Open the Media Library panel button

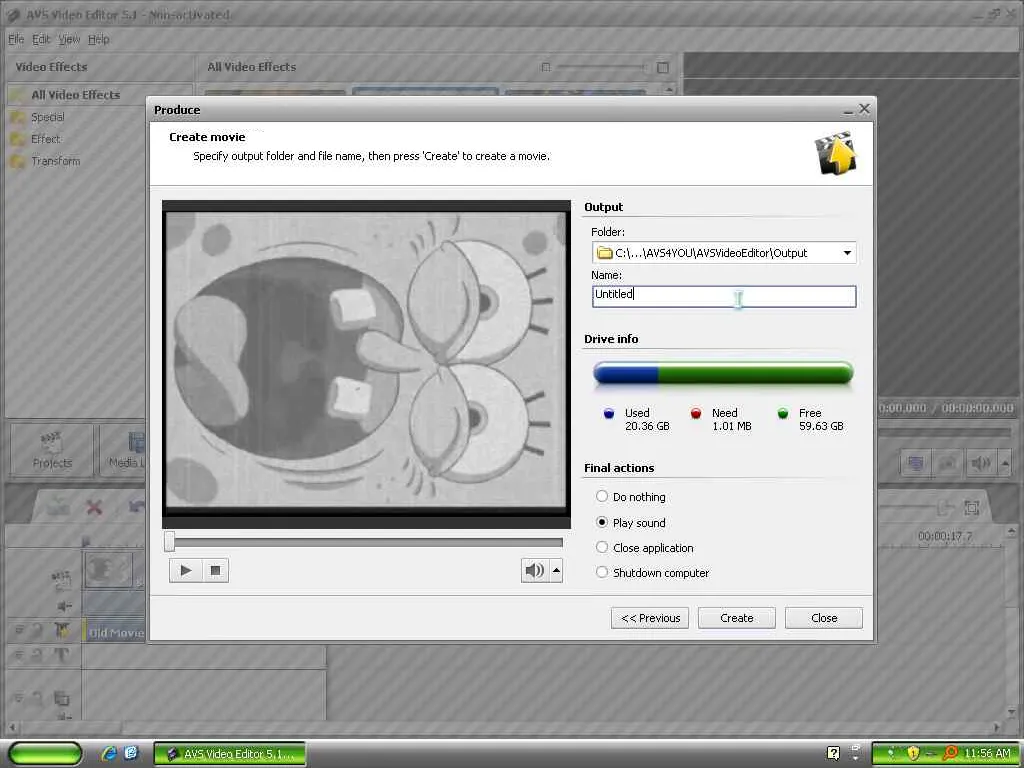(x=124, y=450)
